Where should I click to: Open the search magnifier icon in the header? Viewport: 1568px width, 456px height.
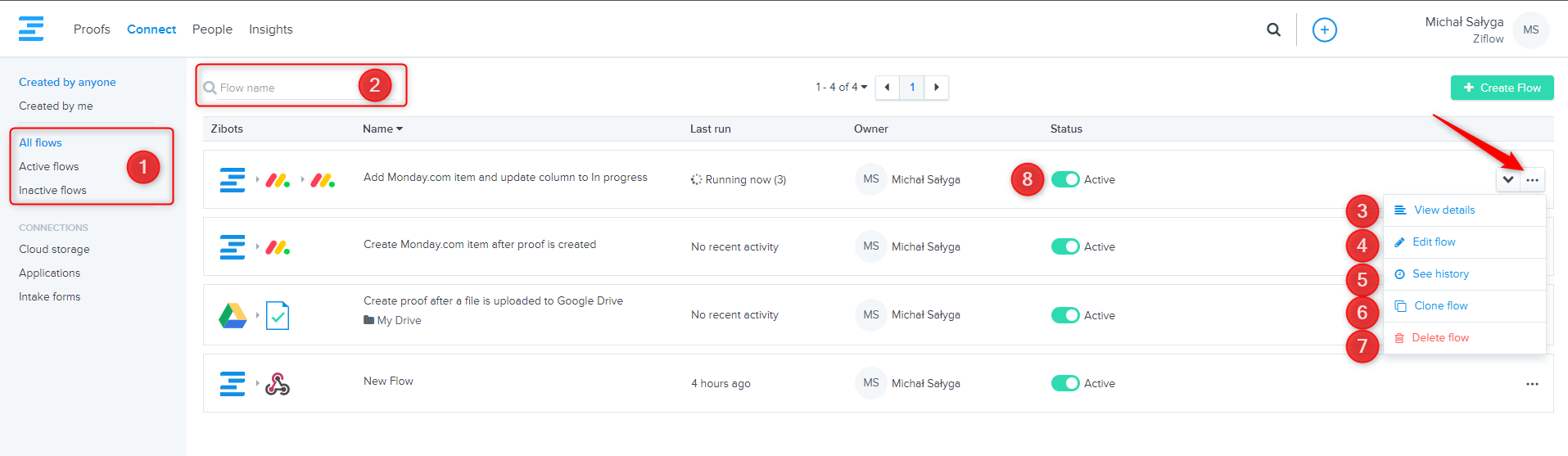[x=1273, y=29]
